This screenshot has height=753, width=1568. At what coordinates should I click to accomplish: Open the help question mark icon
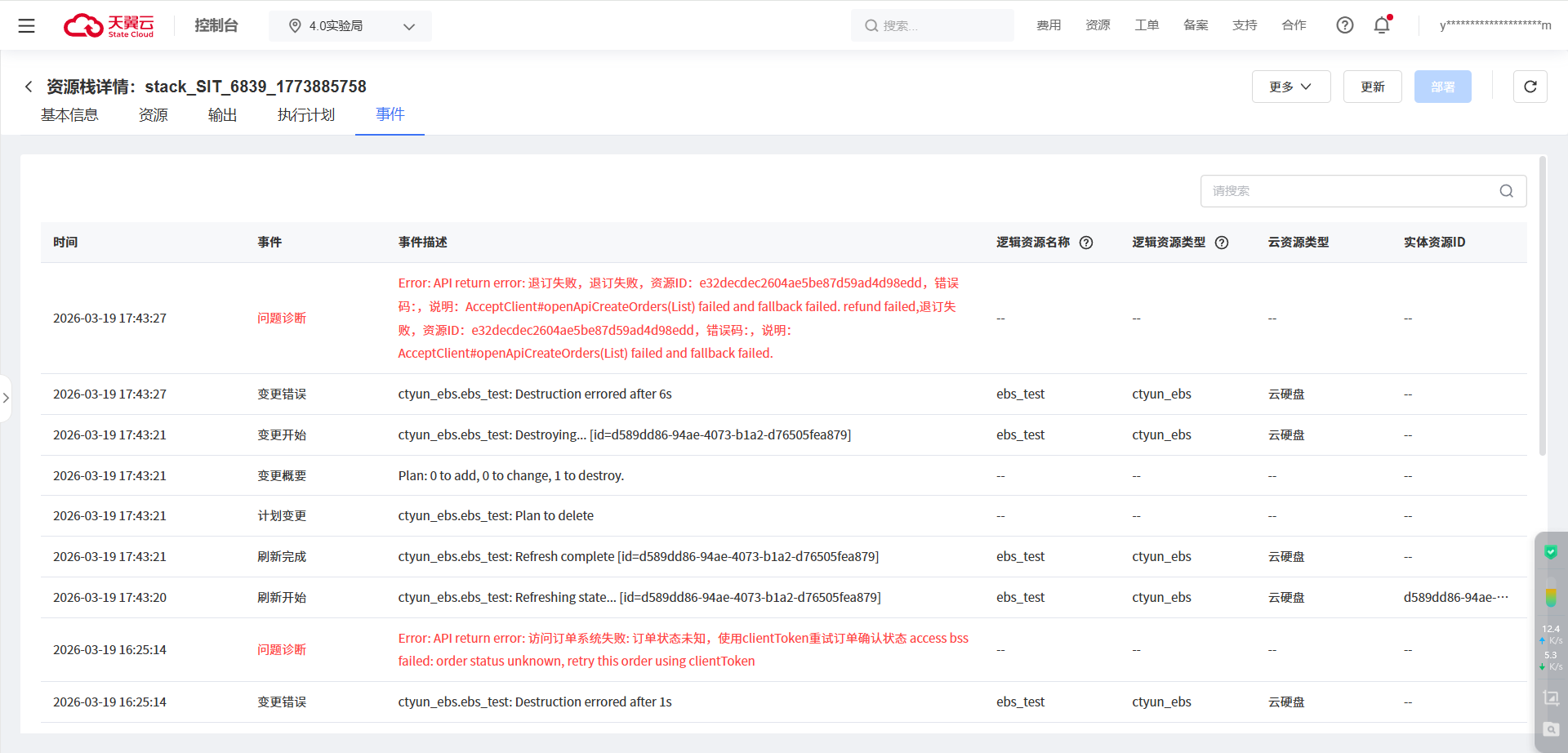1345,25
